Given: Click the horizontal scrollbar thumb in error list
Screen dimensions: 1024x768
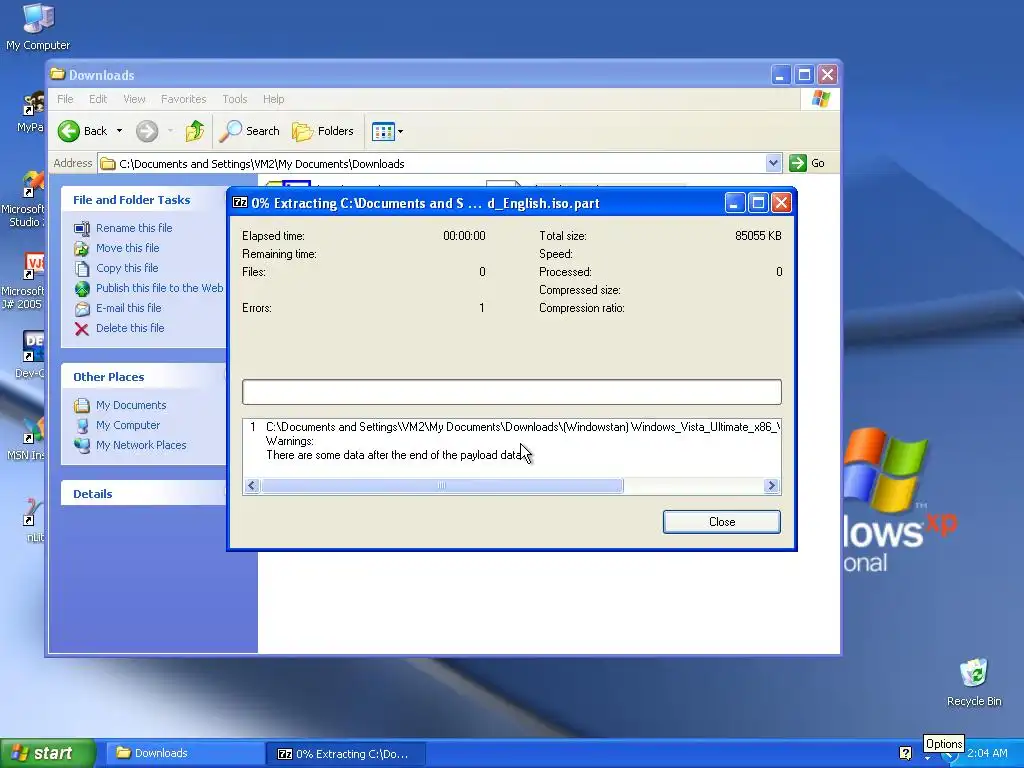Looking at the screenshot, I should 442,485.
